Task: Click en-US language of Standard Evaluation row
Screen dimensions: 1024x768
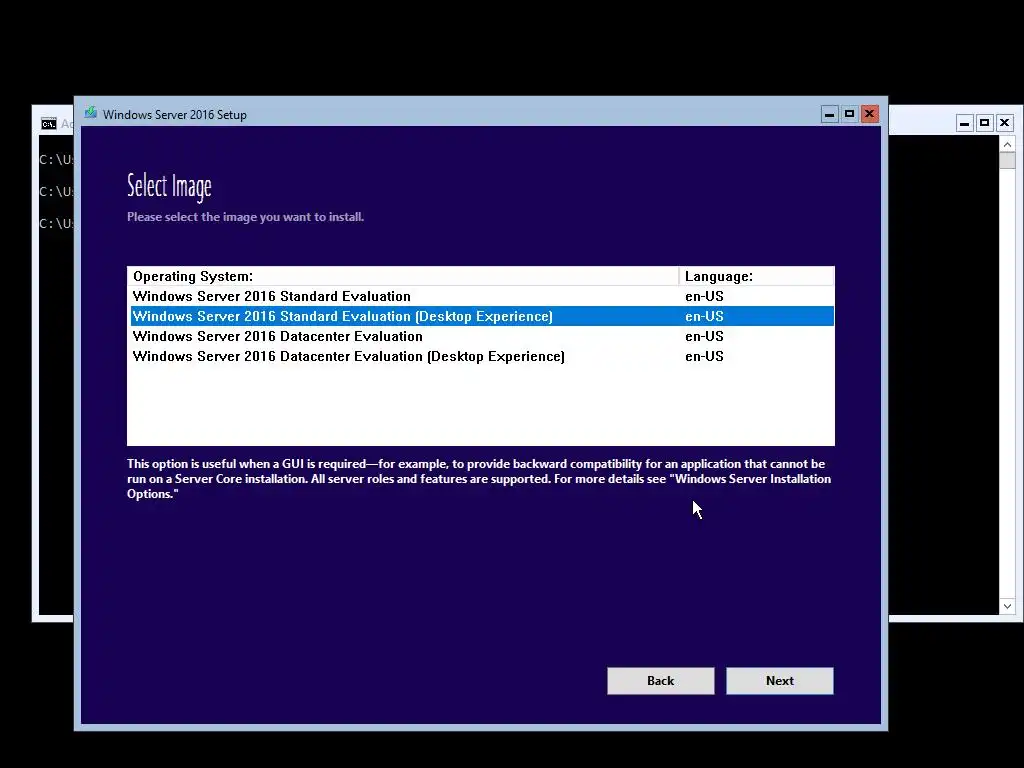Action: coord(704,296)
